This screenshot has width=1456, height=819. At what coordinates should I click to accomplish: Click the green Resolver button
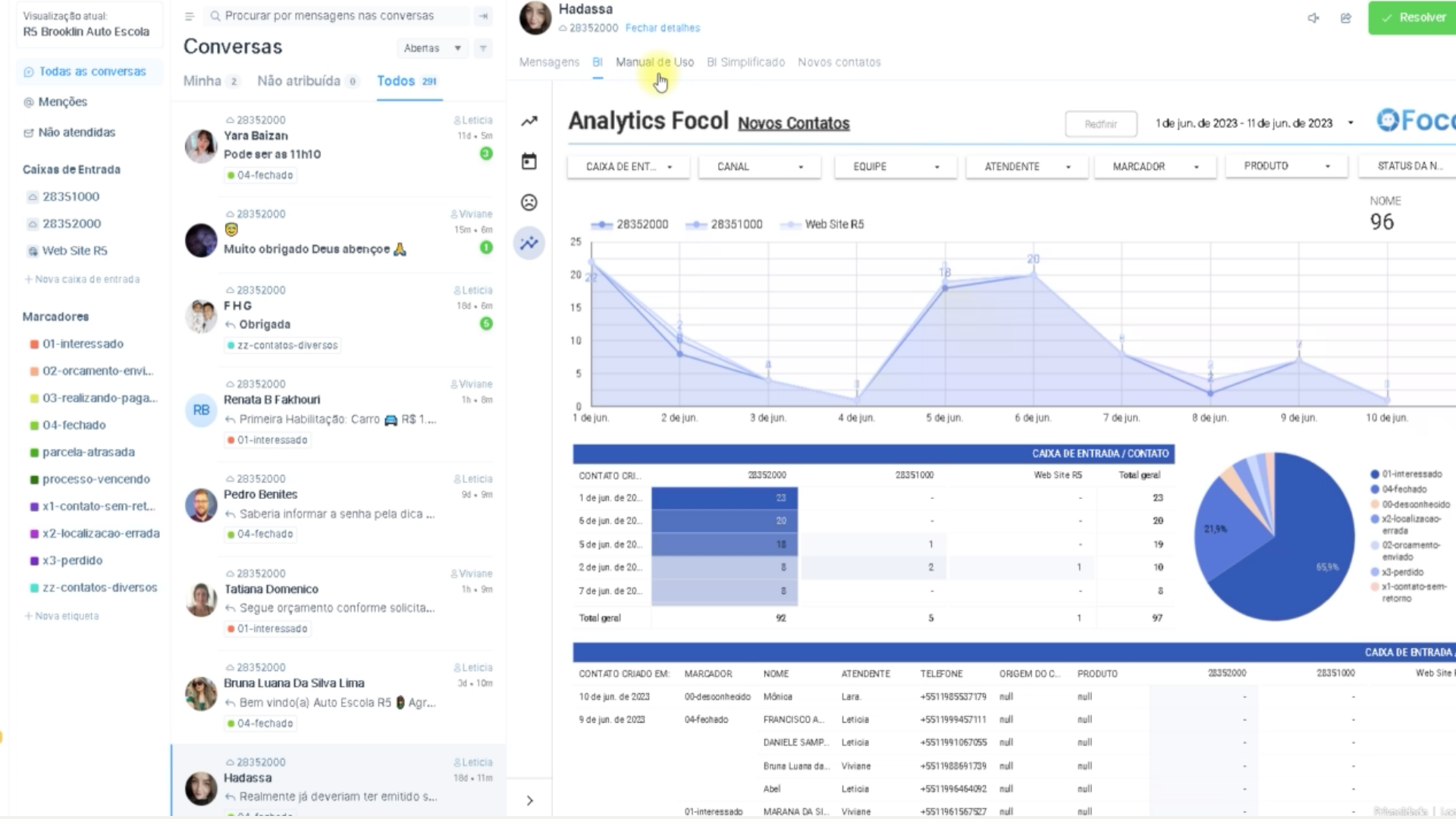click(x=1411, y=17)
